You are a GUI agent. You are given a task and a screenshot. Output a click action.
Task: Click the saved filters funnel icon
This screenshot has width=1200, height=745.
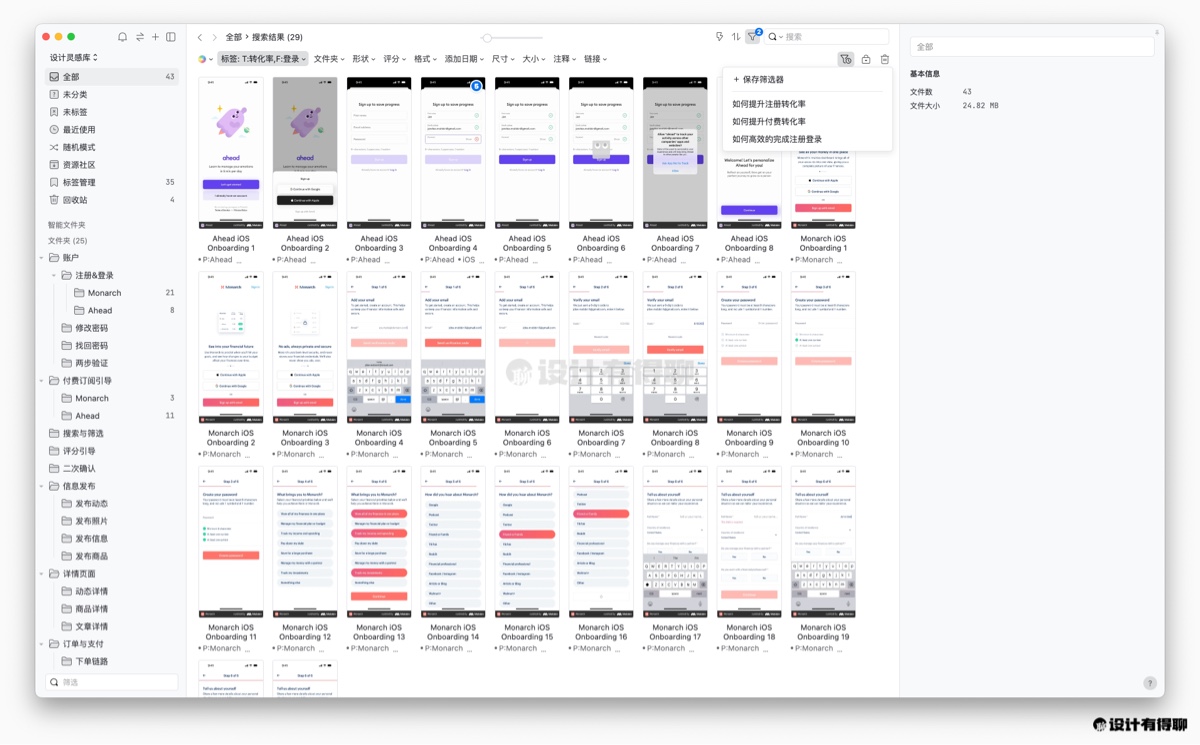click(x=846, y=59)
